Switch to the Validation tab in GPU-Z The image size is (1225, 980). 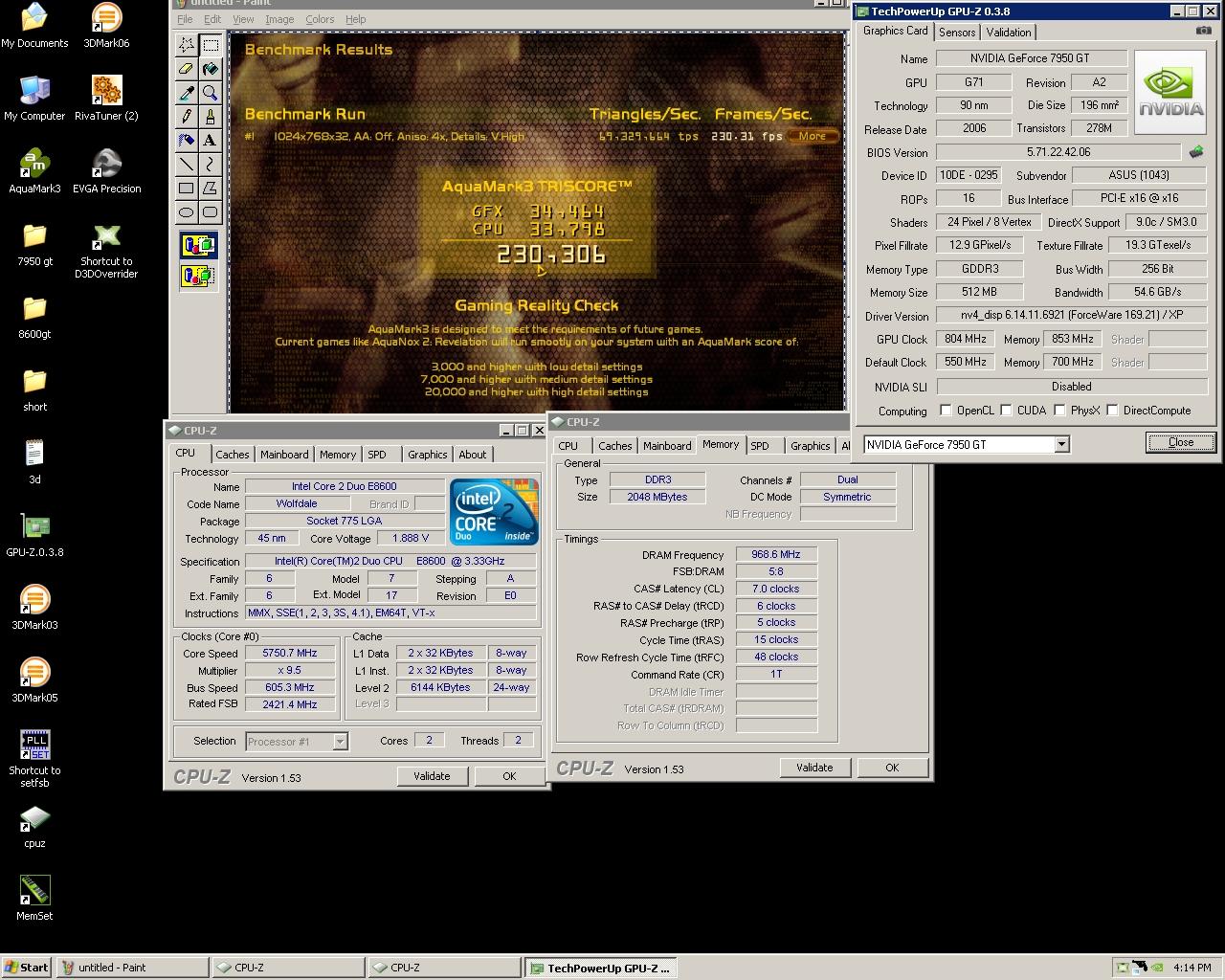(x=1009, y=32)
